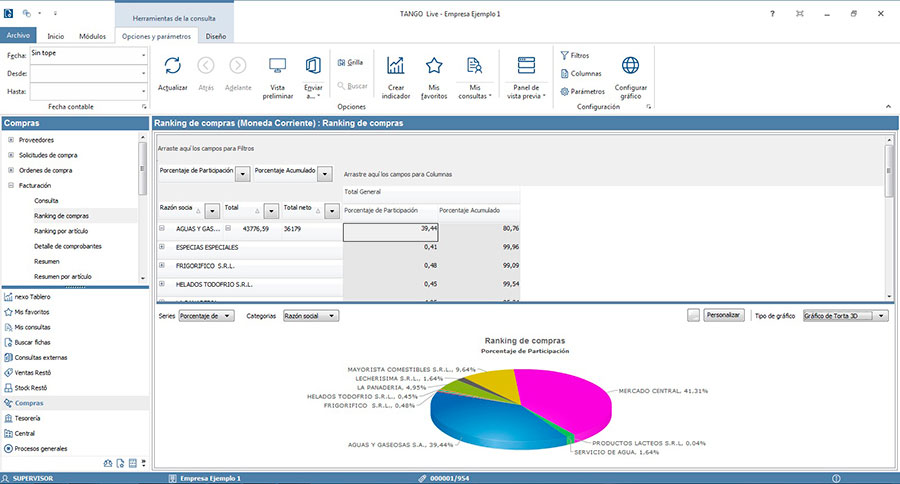Click the help question mark icon
The image size is (900, 484).
pyautogui.click(x=772, y=14)
